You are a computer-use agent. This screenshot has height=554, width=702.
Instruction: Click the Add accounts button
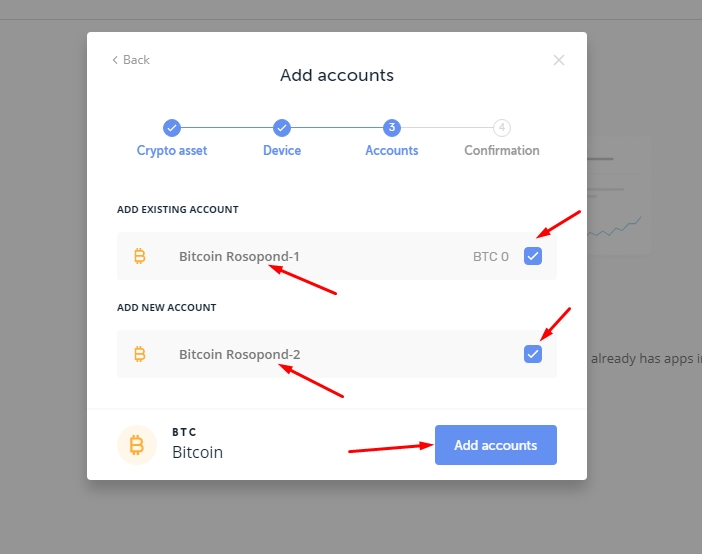tap(496, 445)
